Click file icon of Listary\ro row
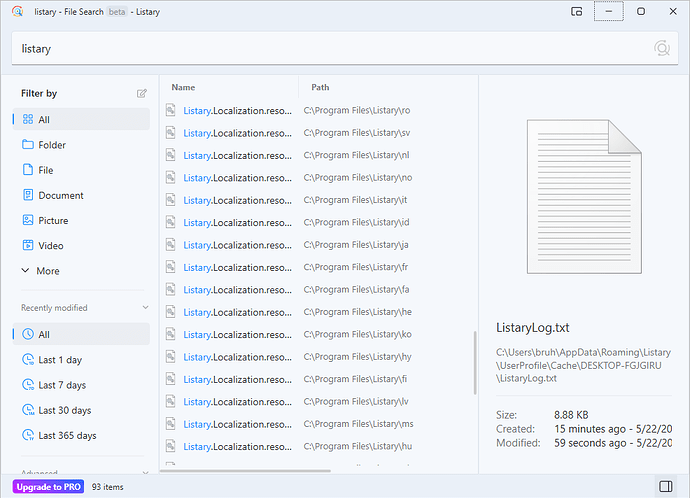Viewport: 690px width, 498px height. (x=170, y=110)
